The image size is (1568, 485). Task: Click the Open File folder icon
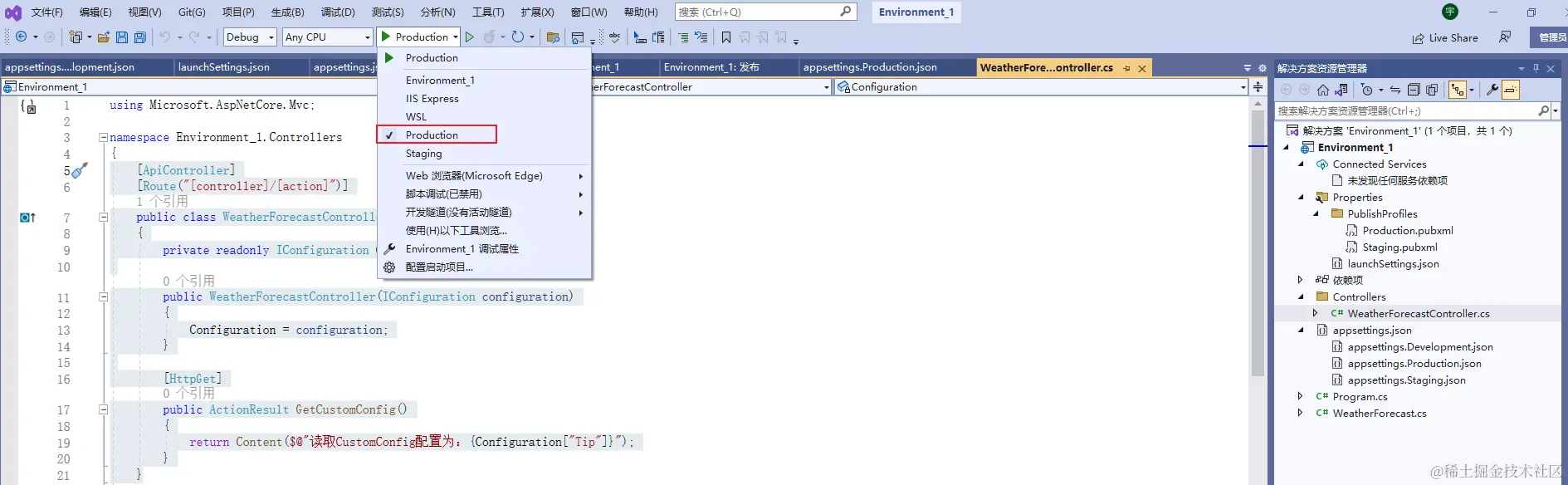[104, 37]
